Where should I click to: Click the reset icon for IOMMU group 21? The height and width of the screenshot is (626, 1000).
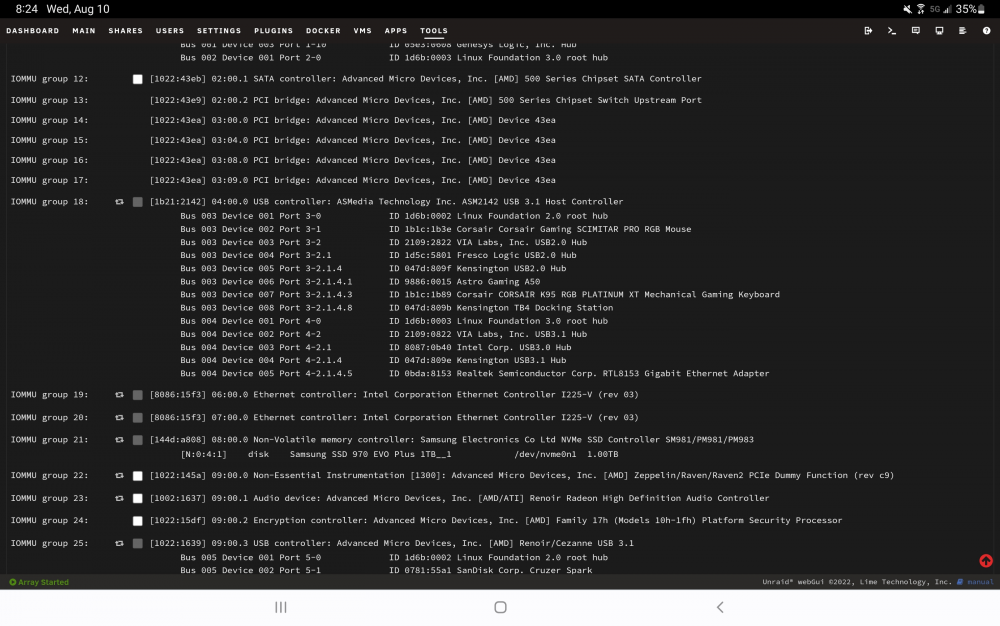pyautogui.click(x=119, y=440)
